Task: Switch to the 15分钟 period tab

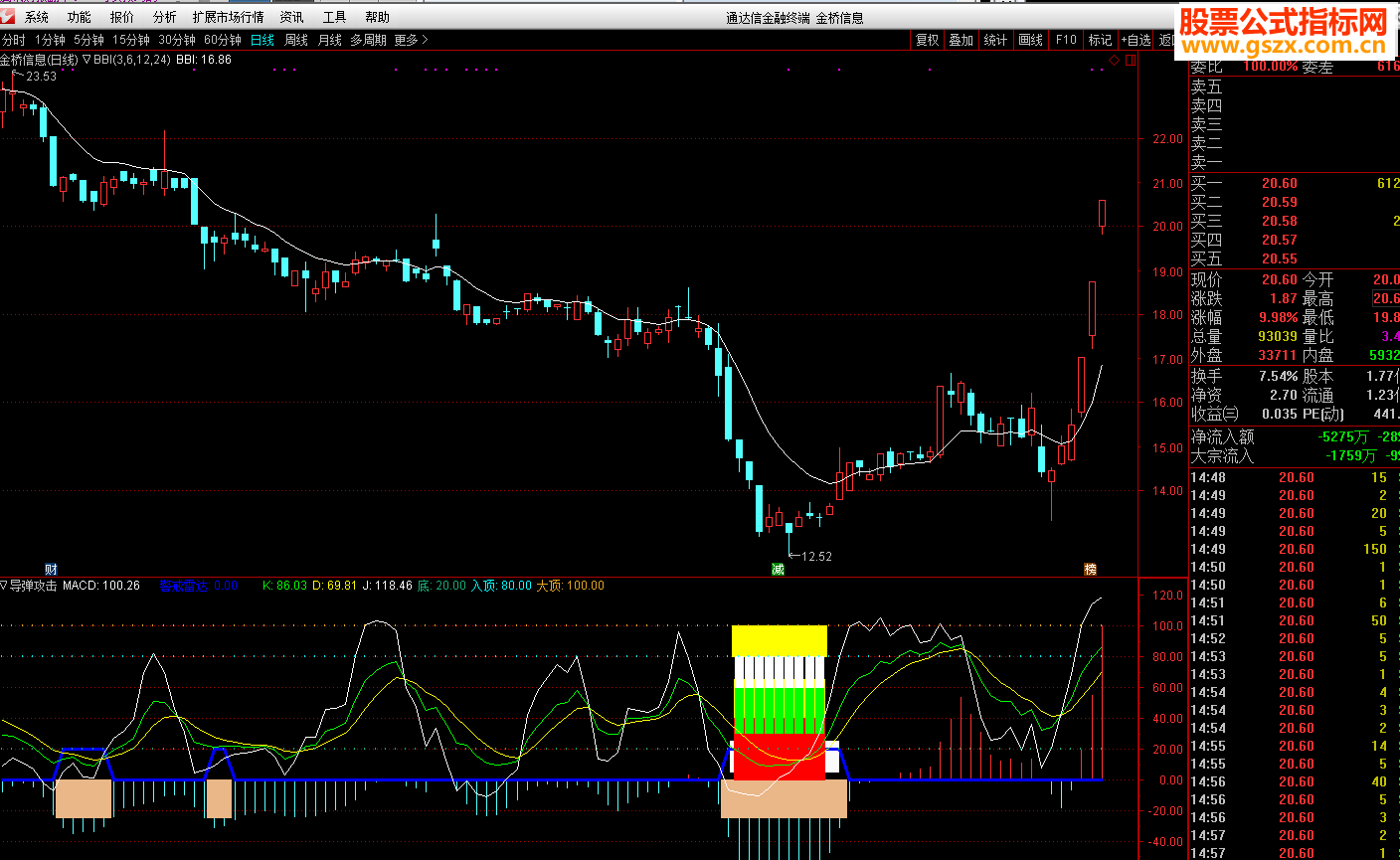Action: 131,40
